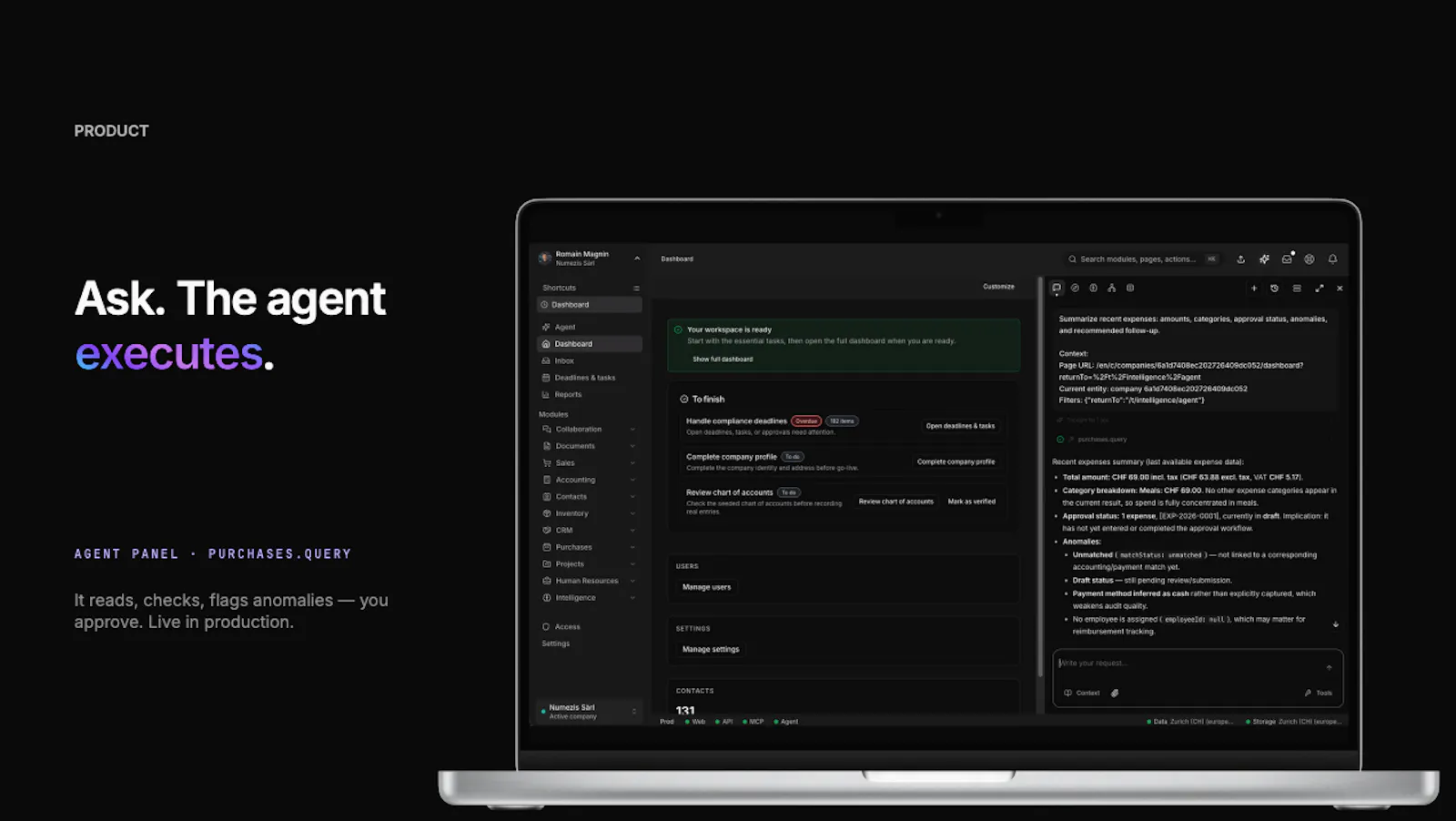This screenshot has width=1456, height=821.
Task: Expand the agent panel to full screen
Action: (1319, 289)
